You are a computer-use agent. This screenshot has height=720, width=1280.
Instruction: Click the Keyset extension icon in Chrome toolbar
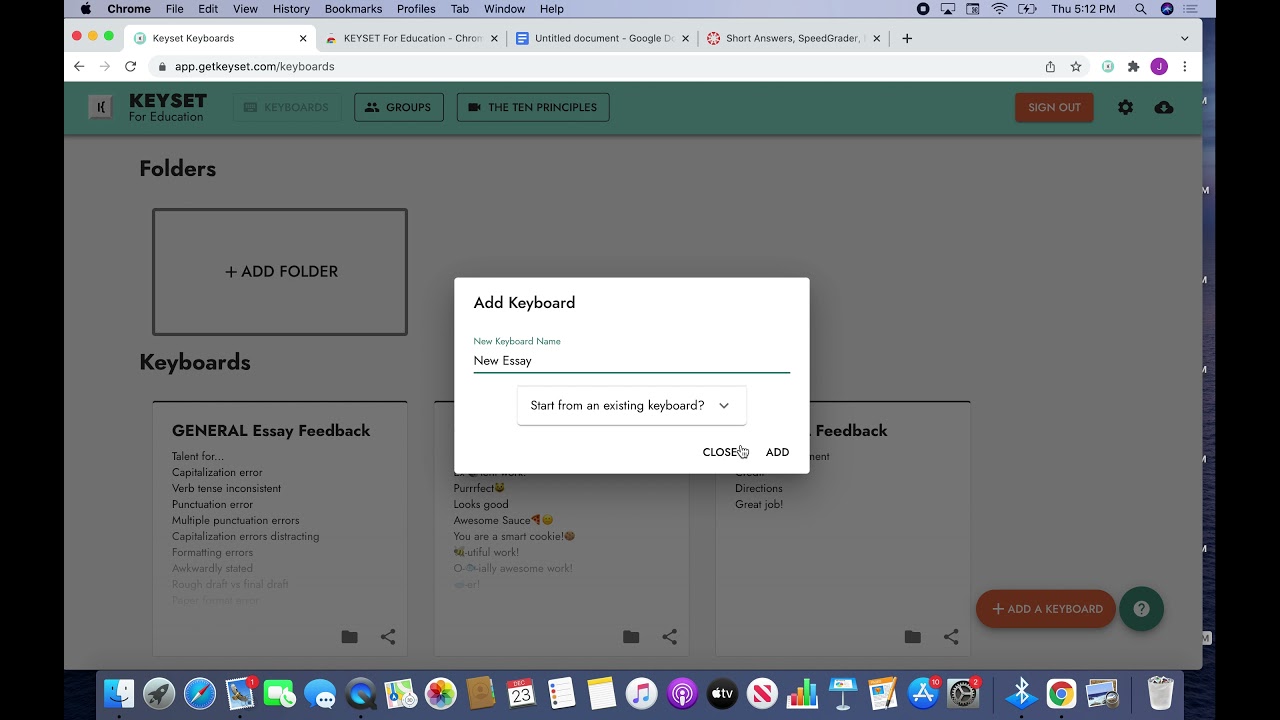click(x=1108, y=66)
